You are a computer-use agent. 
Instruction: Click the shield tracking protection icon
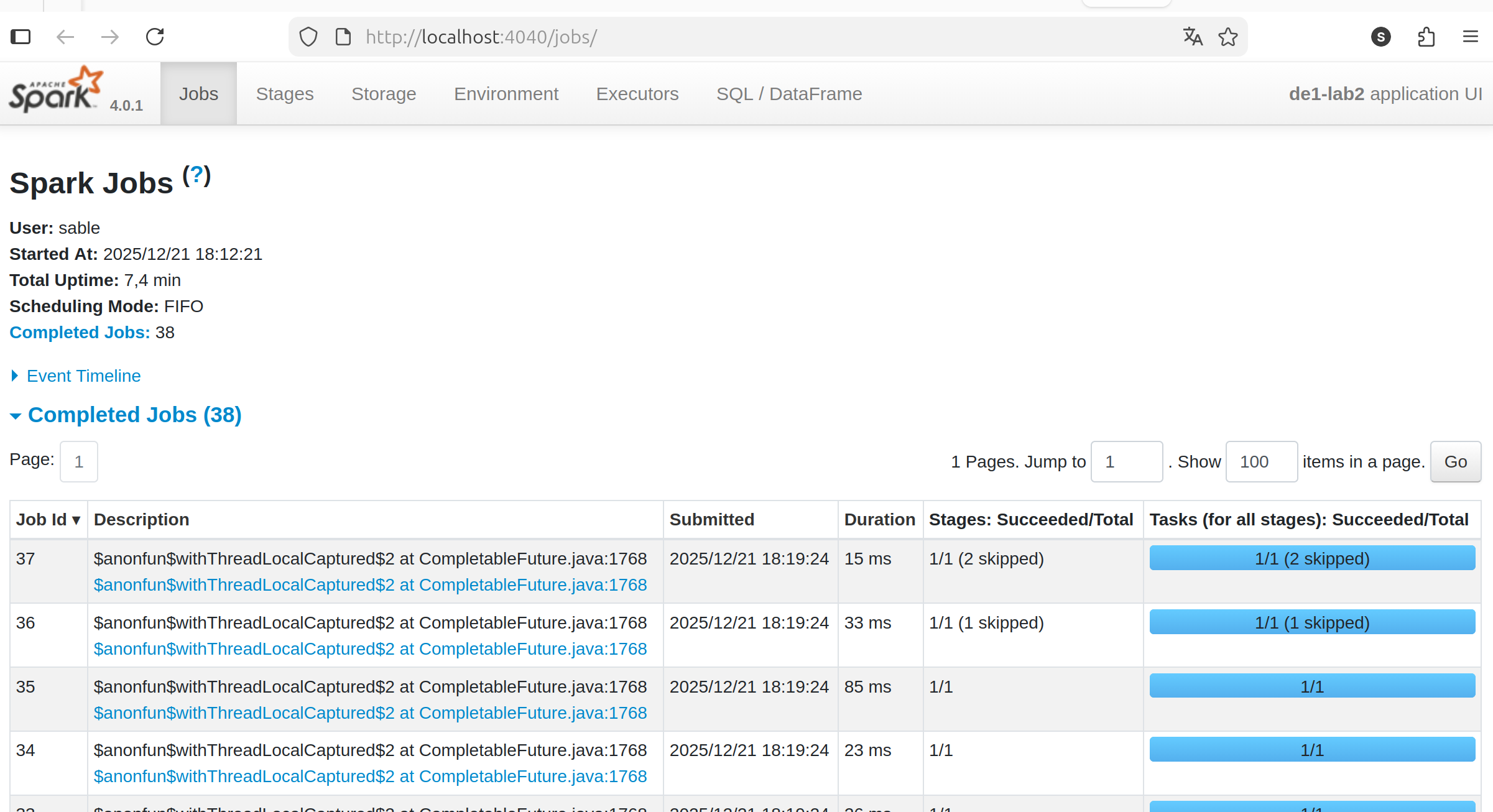[x=308, y=36]
